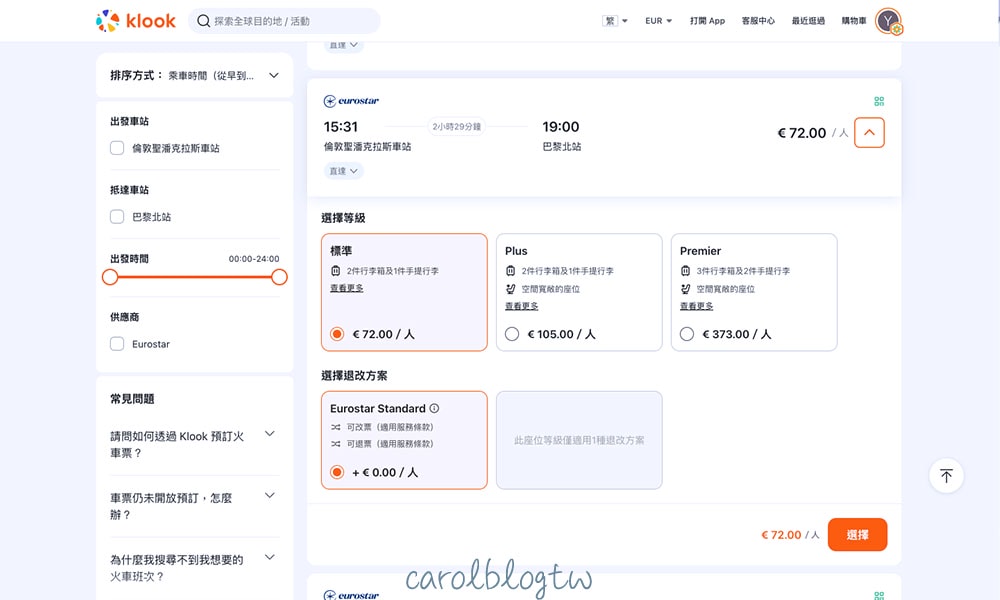Click the 探索全球目的地 search field
The height and width of the screenshot is (600, 1000).
click(284, 21)
